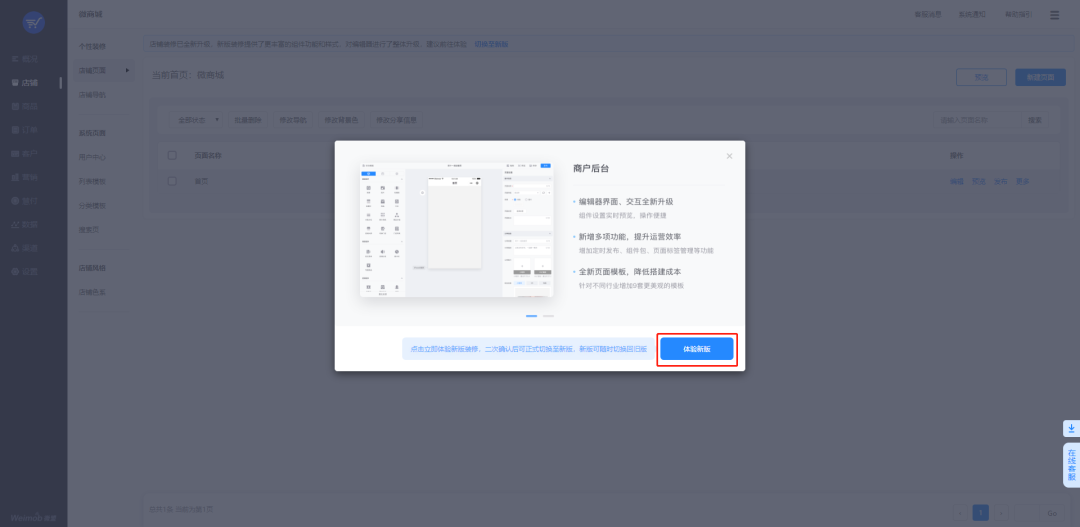Screen dimensions: 1080x527
Task: Open the 渠道 channels sidebar icon
Action: pyautogui.click(x=15, y=247)
